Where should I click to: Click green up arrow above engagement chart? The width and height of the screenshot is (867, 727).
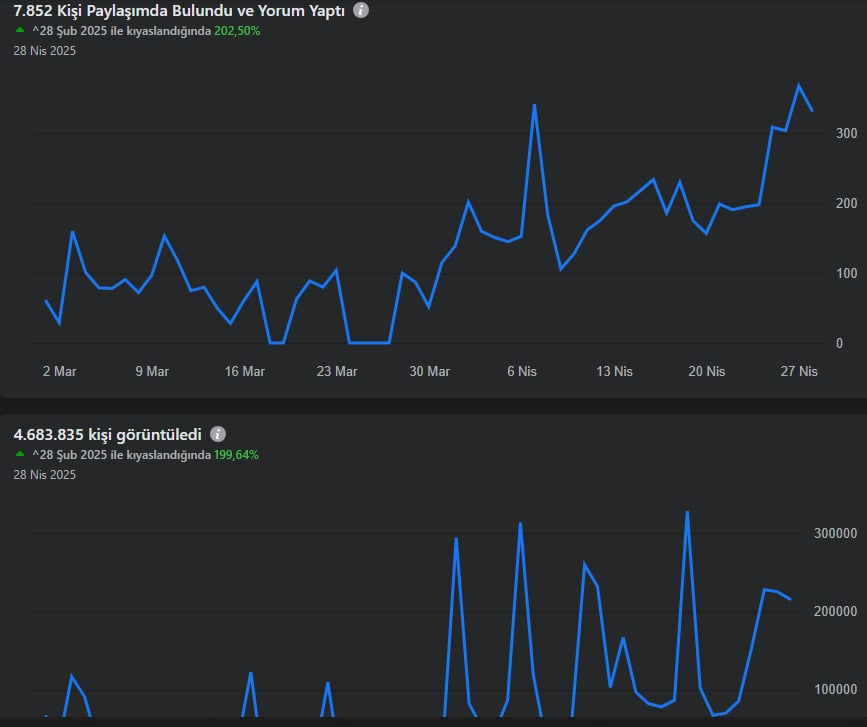[20, 30]
